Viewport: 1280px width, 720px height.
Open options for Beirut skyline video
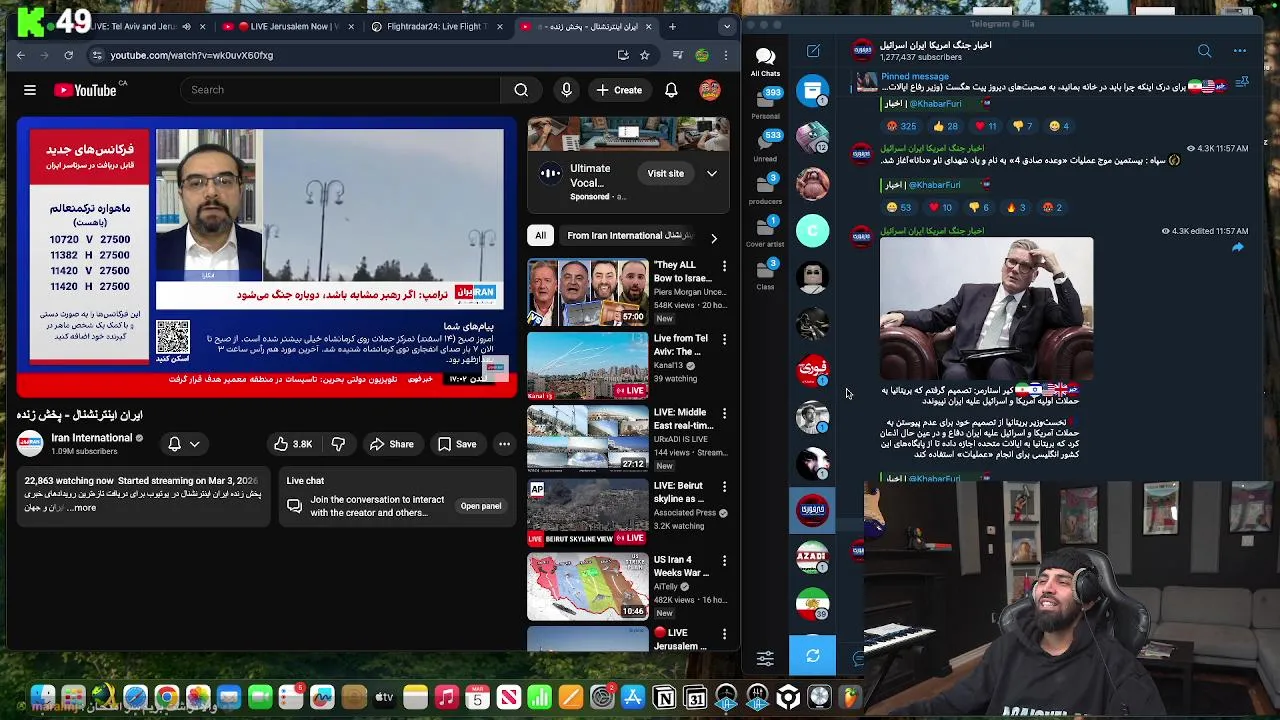724,486
